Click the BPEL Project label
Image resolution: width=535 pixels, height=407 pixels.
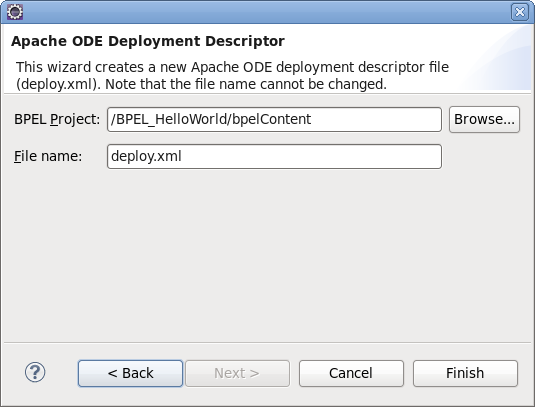coord(57,120)
